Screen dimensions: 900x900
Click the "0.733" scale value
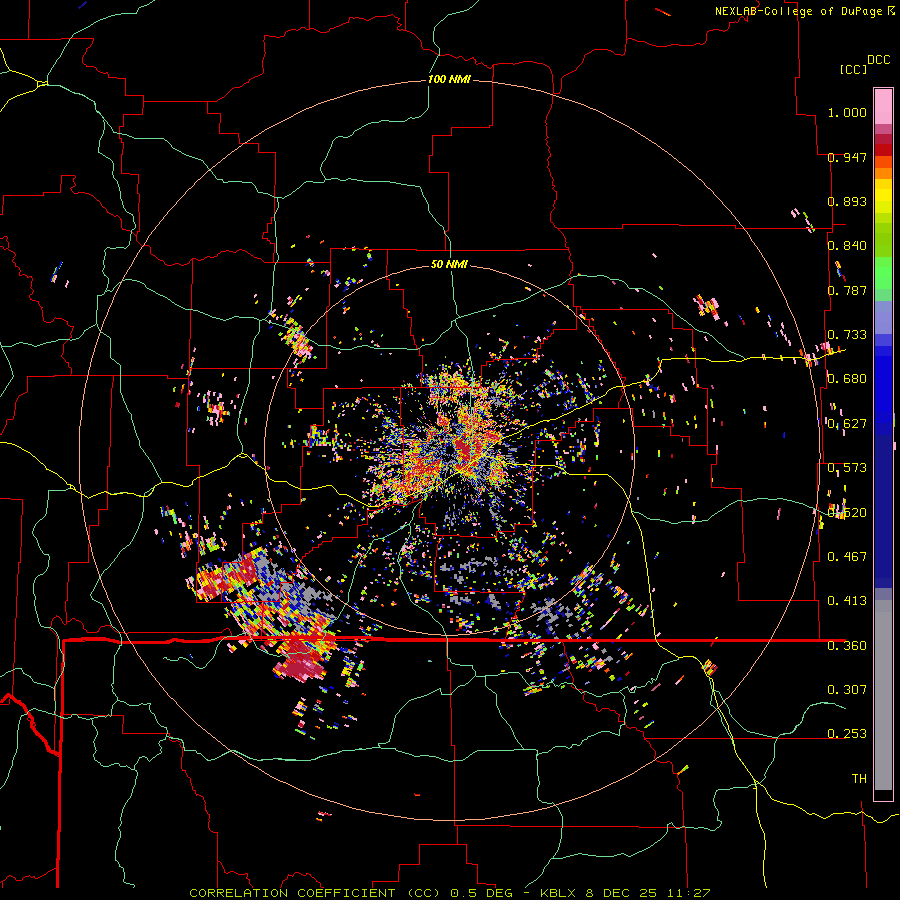pyautogui.click(x=847, y=335)
